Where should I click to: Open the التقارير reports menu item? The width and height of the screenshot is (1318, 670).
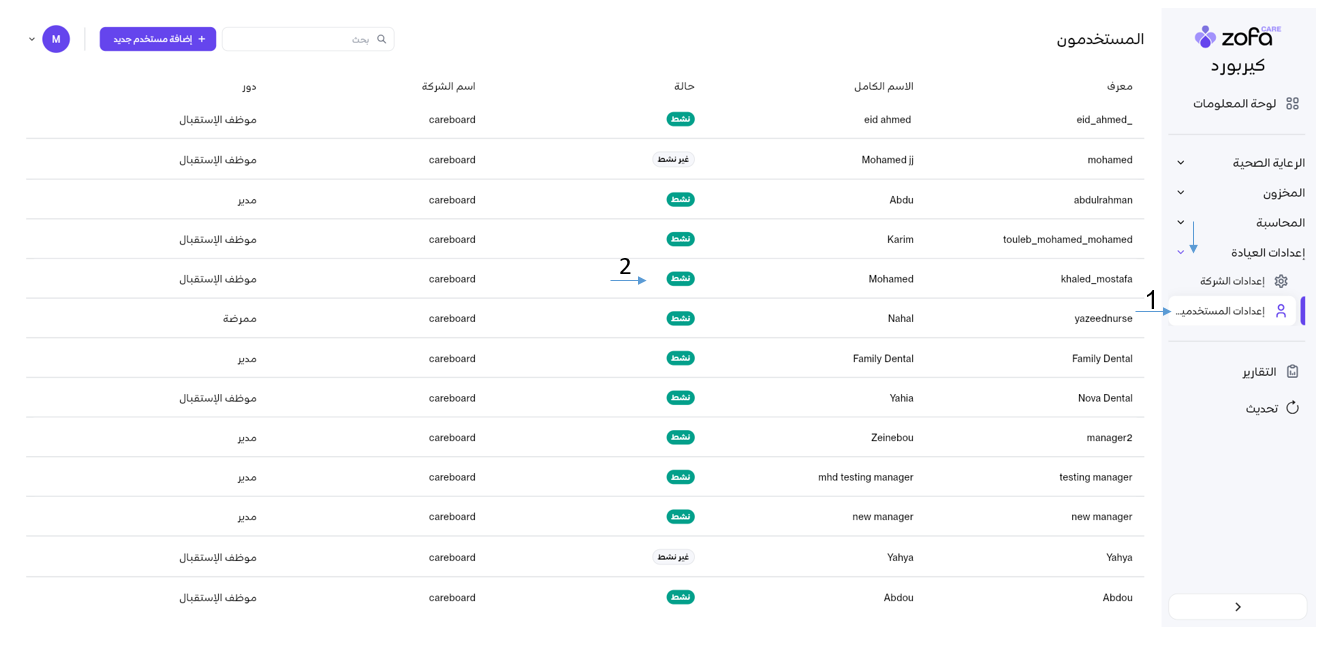pyautogui.click(x=1259, y=371)
